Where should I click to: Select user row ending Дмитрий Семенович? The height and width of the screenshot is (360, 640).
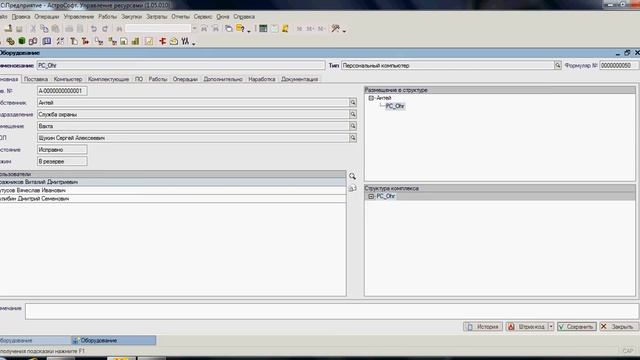click(172, 199)
